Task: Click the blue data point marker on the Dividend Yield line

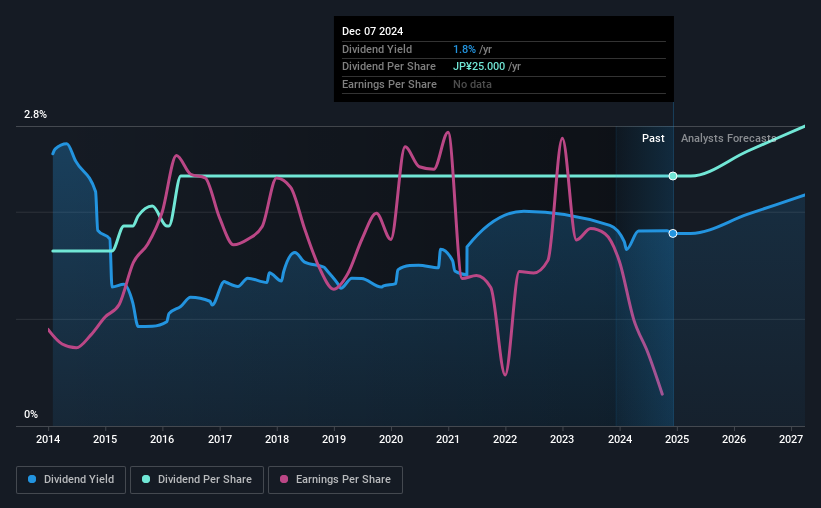Action: [673, 233]
